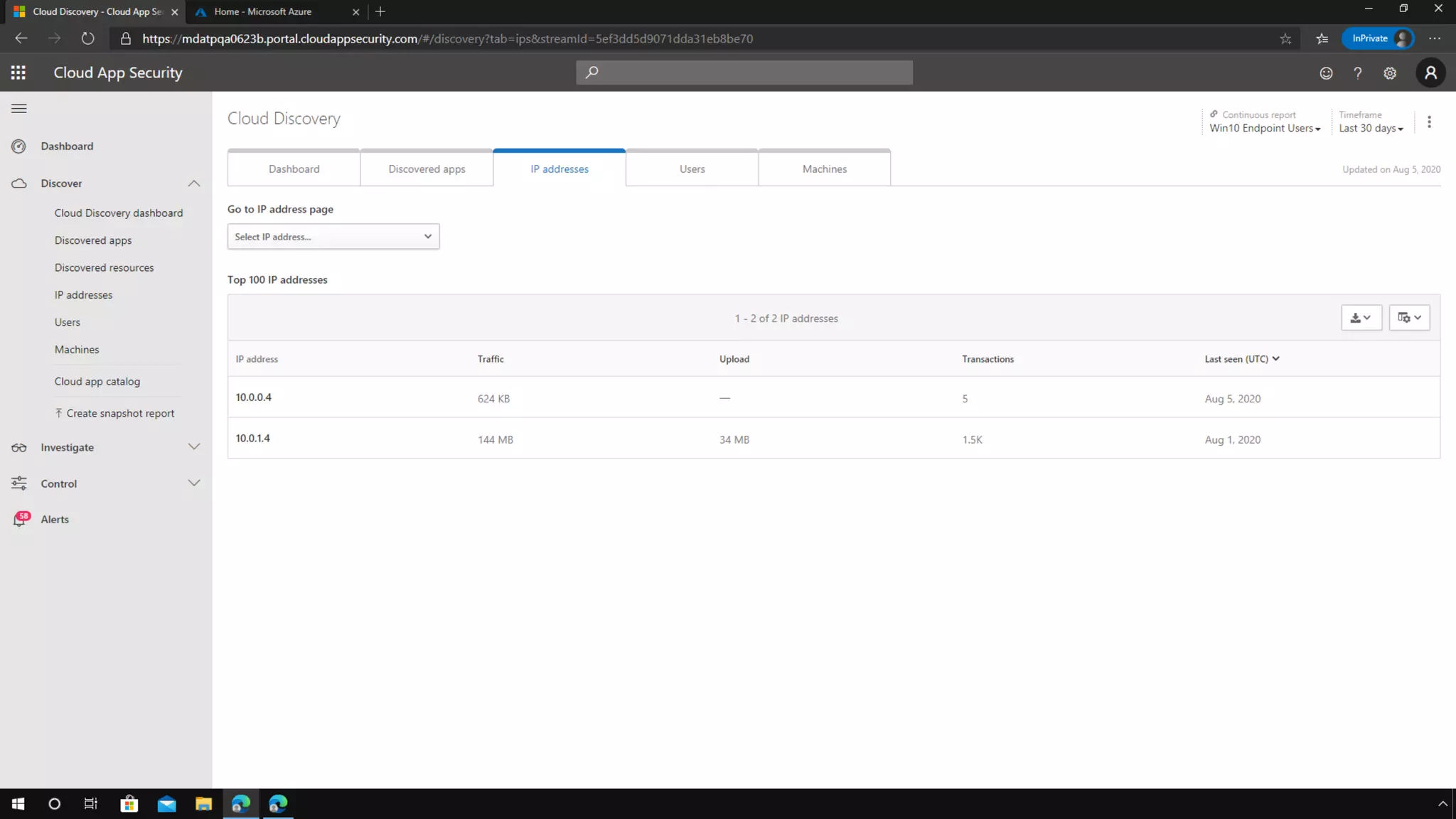Image resolution: width=1456 pixels, height=819 pixels.
Task: Open the Win10 Endpoint Users report selector
Action: click(x=1265, y=129)
